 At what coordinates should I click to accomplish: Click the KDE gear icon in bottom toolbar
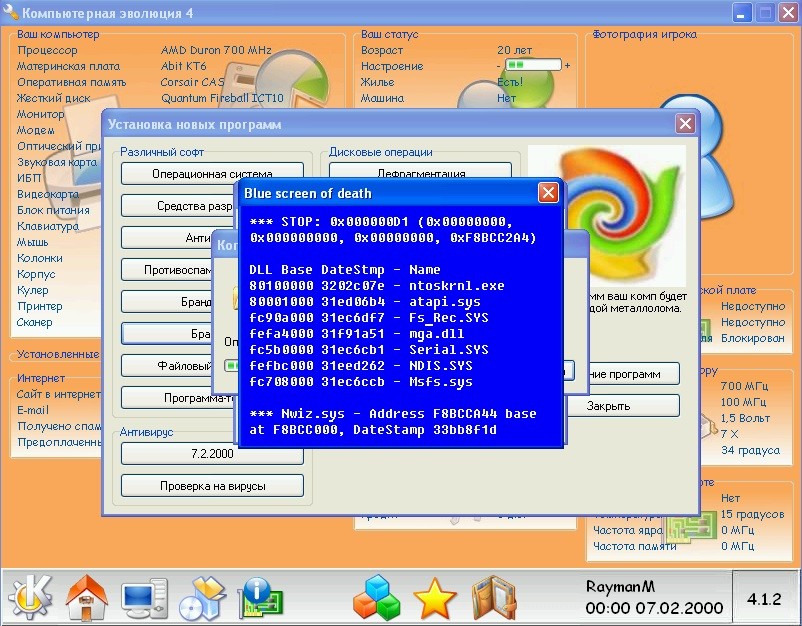(30, 596)
